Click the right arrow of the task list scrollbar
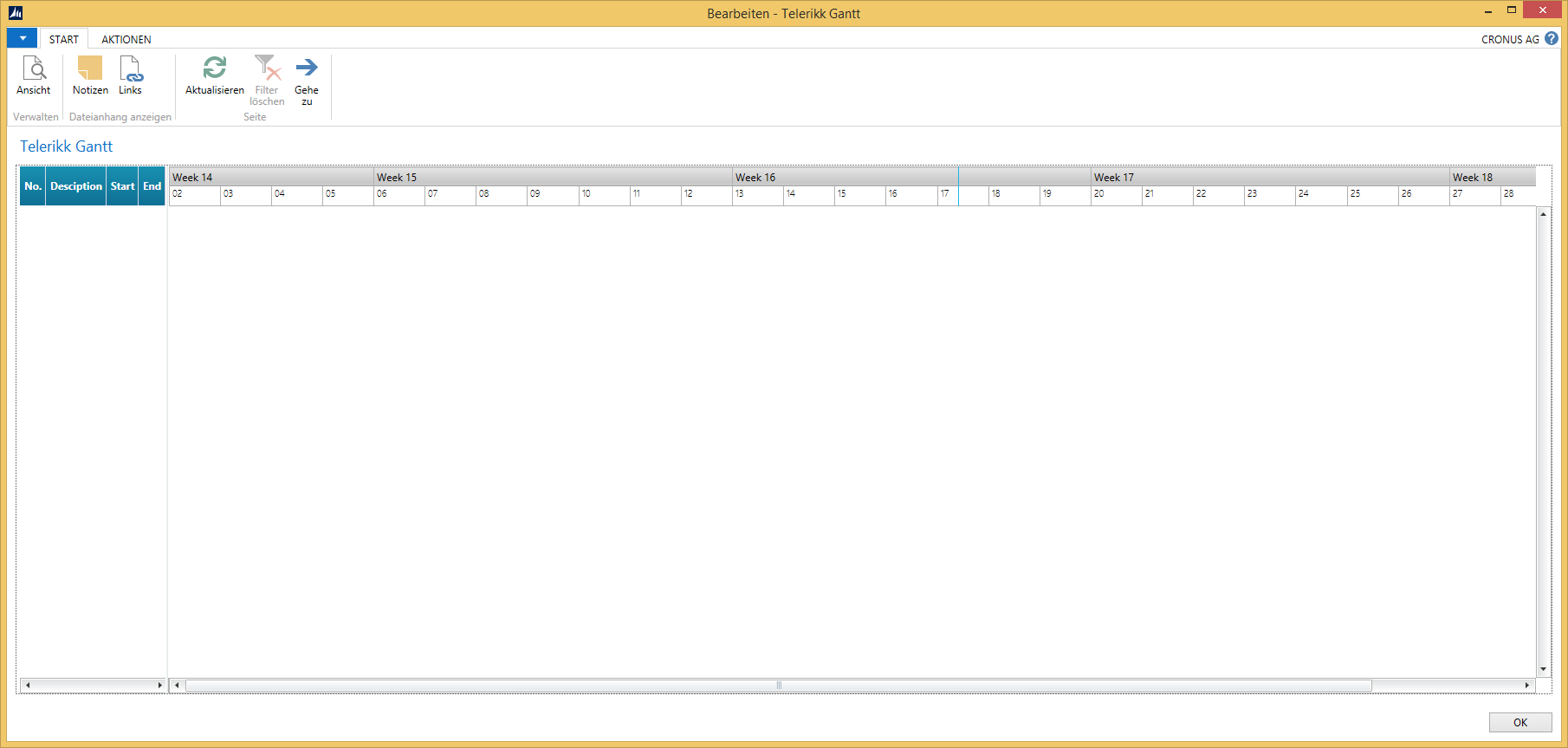Viewport: 1568px width, 748px height. (x=159, y=685)
